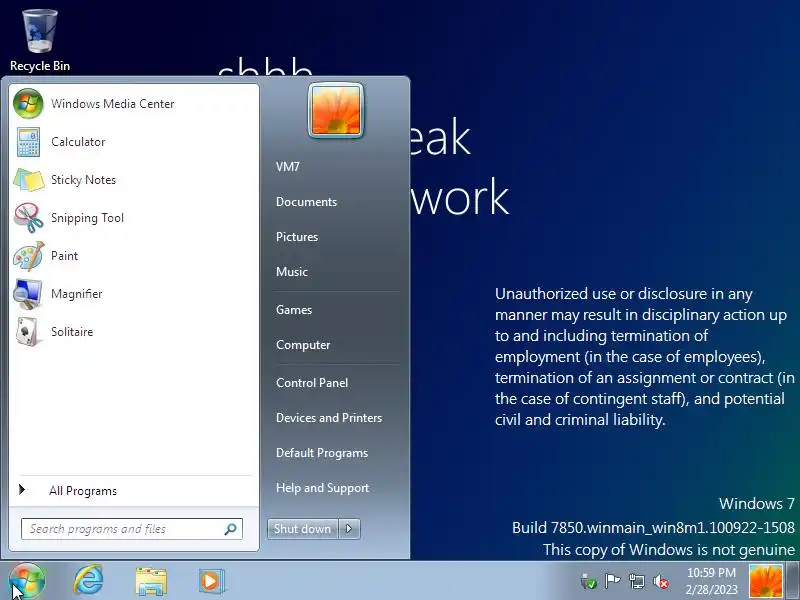Click the Shut down button
800x600 pixels.
pyautogui.click(x=303, y=529)
